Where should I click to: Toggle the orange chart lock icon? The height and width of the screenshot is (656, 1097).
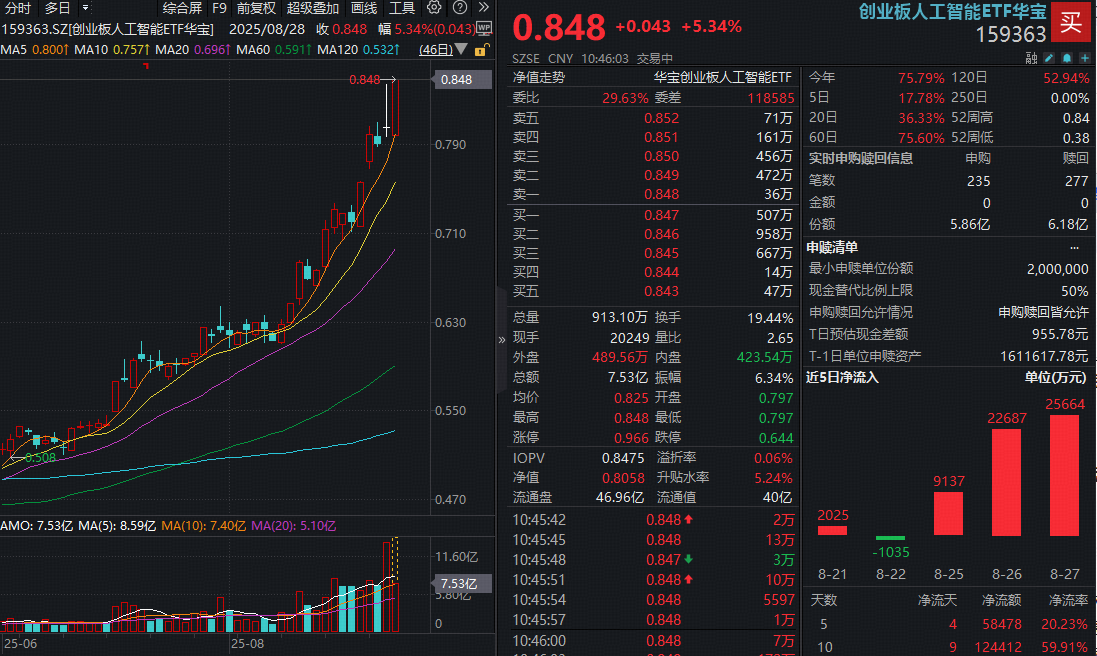[x=482, y=49]
